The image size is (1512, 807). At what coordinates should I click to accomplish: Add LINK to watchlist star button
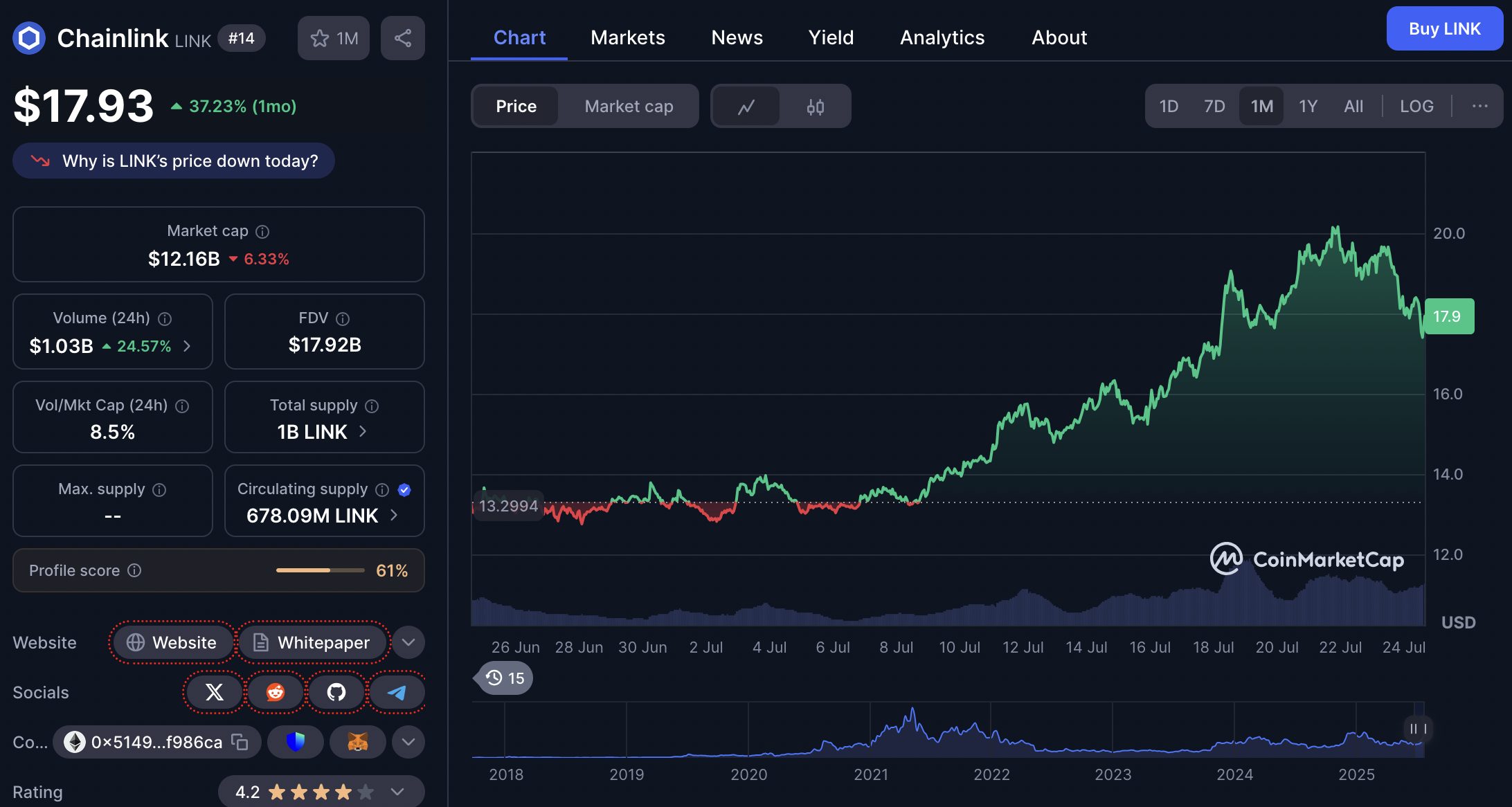point(334,38)
